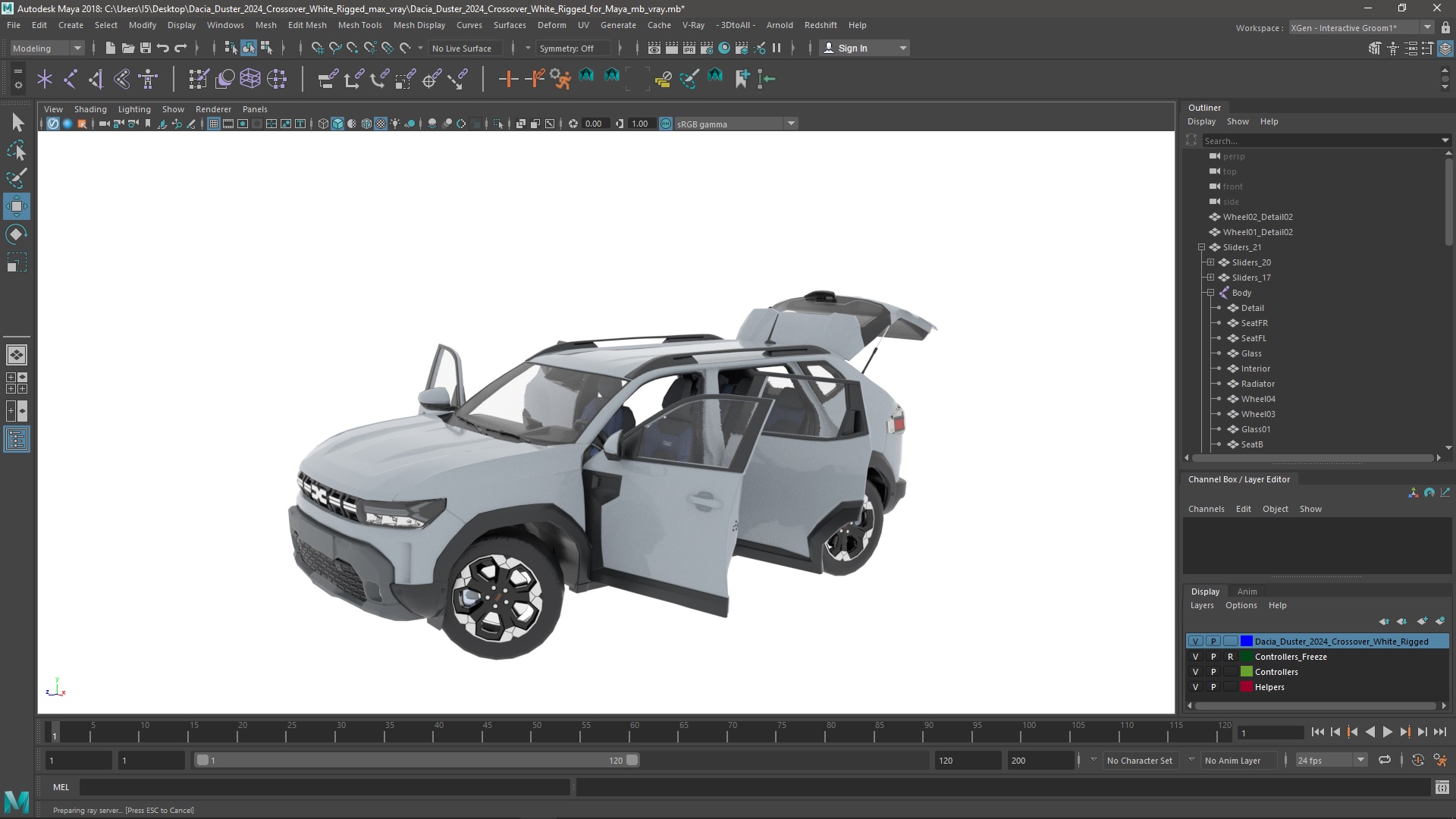1456x819 pixels.
Task: Click the Snap to grids icon
Action: 318,48
